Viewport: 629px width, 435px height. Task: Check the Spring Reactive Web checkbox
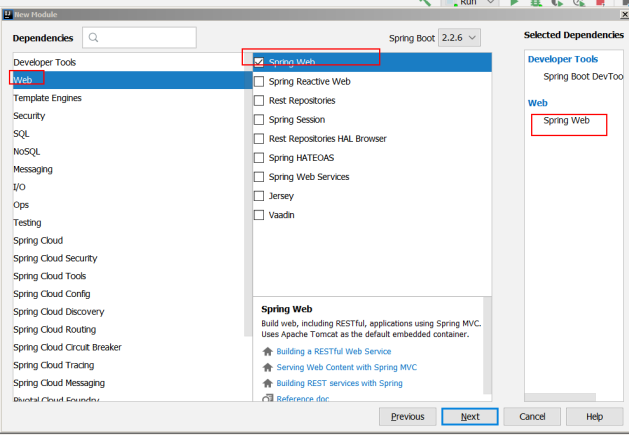259,81
